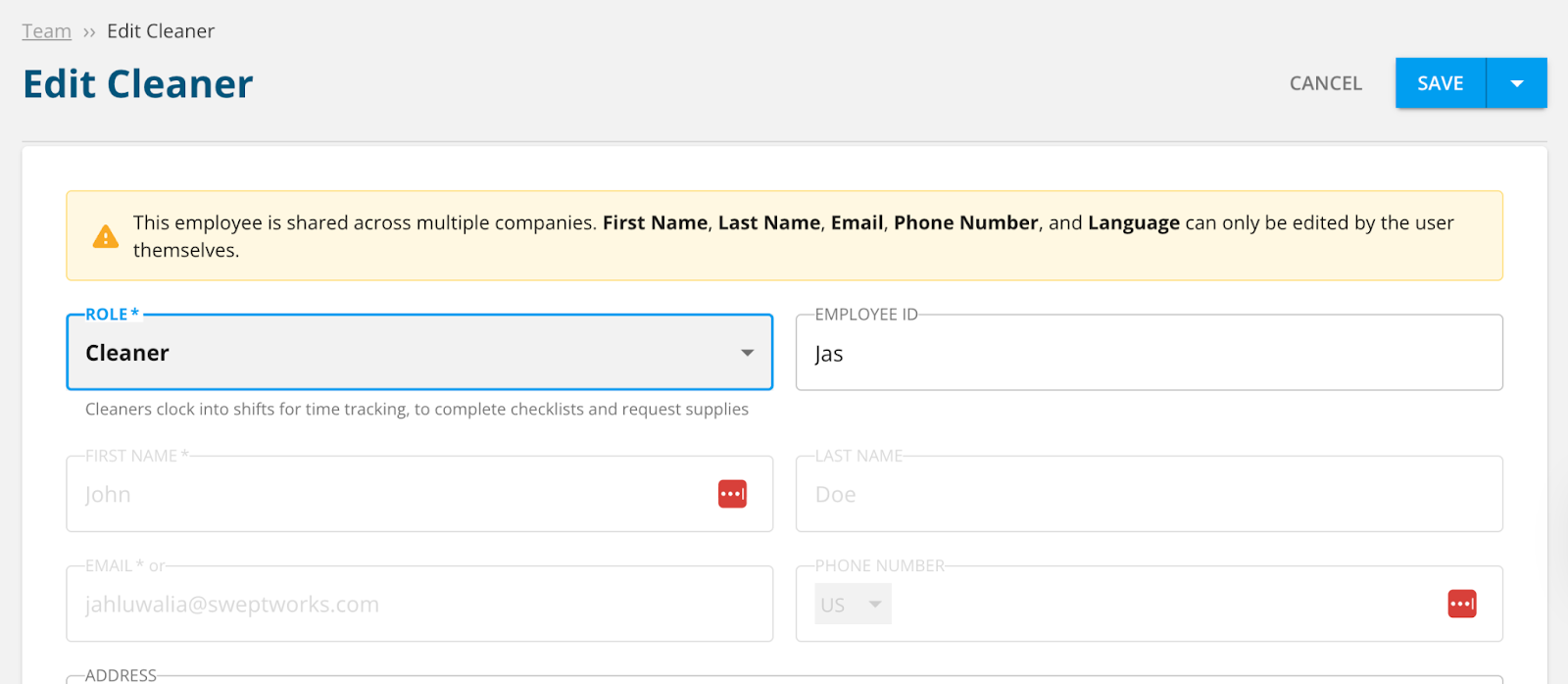The width and height of the screenshot is (1568, 684).
Task: Click the red password manager icon in First Name
Action: 732,494
